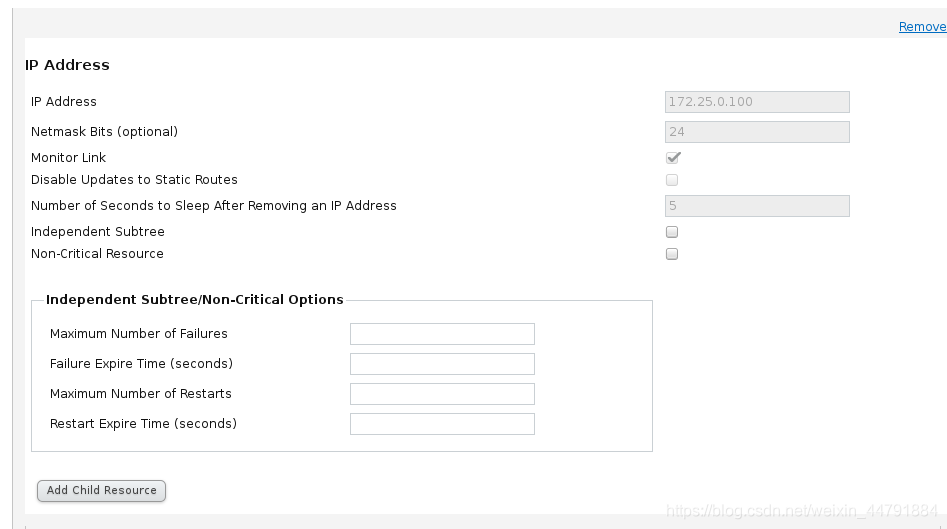Click the Netmask Bits field showing 24
The image size is (947, 529).
tap(757, 132)
